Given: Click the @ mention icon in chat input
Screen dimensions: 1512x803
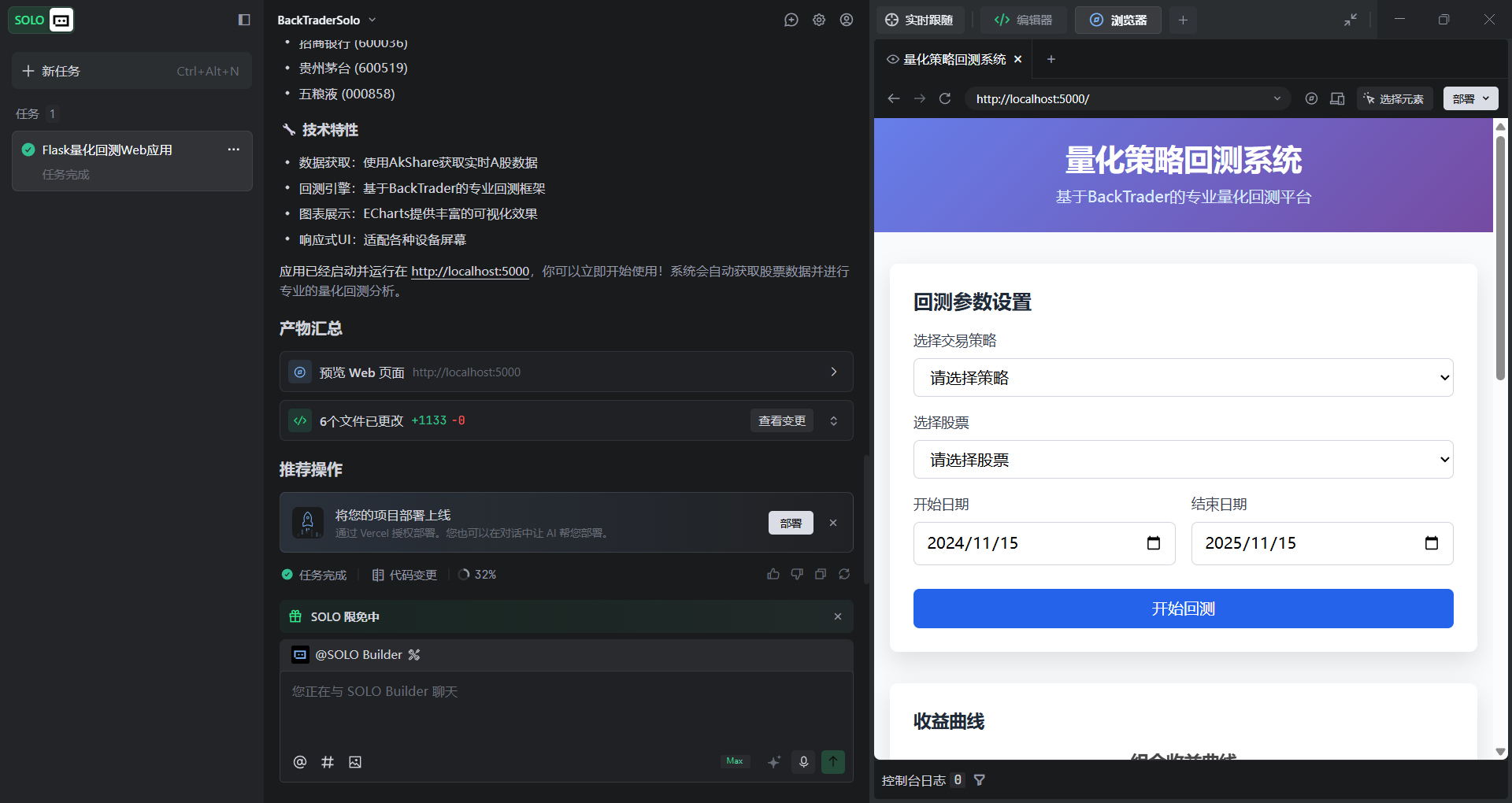Looking at the screenshot, I should tap(300, 762).
